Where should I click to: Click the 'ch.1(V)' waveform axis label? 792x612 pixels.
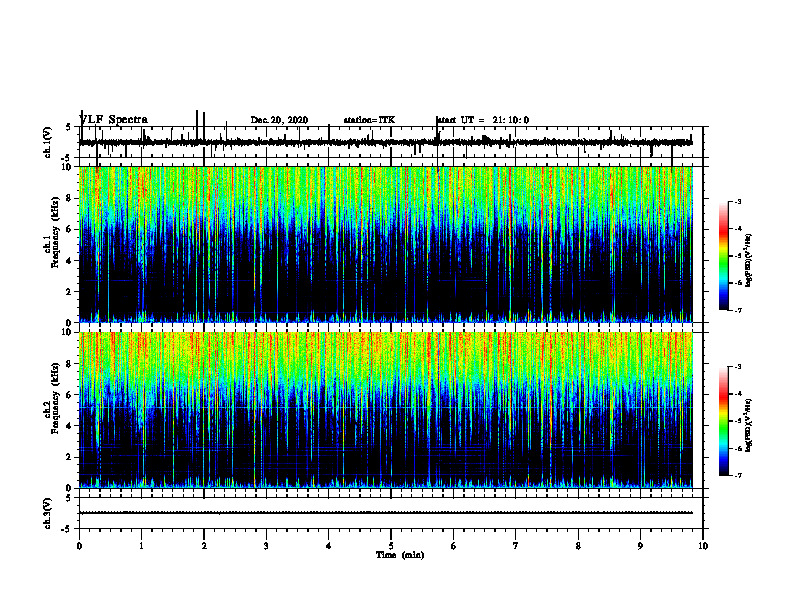(48, 142)
